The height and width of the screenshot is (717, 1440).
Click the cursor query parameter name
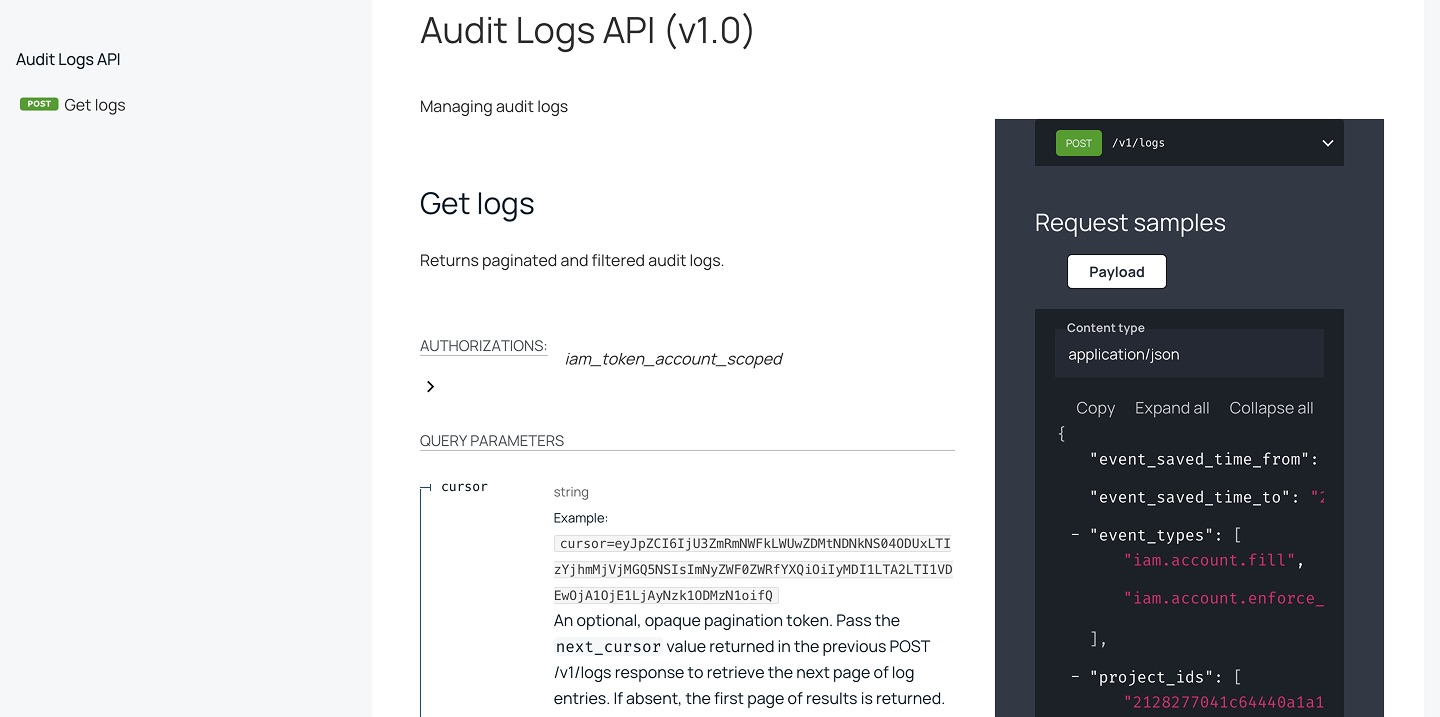[464, 487]
